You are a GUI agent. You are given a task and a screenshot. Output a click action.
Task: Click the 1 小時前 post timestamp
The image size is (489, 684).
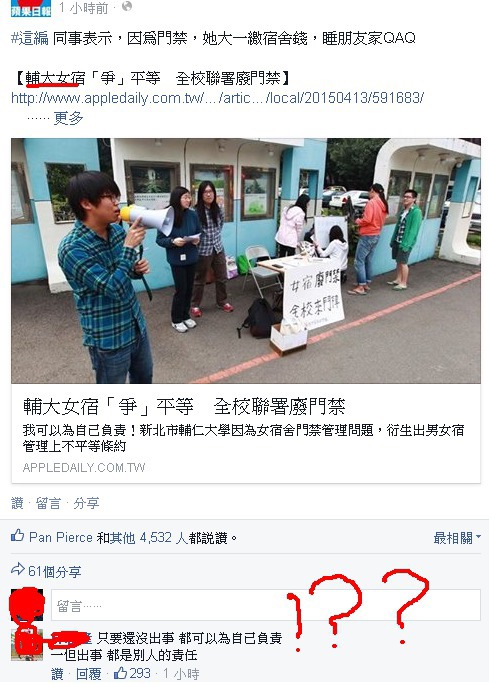coord(83,7)
